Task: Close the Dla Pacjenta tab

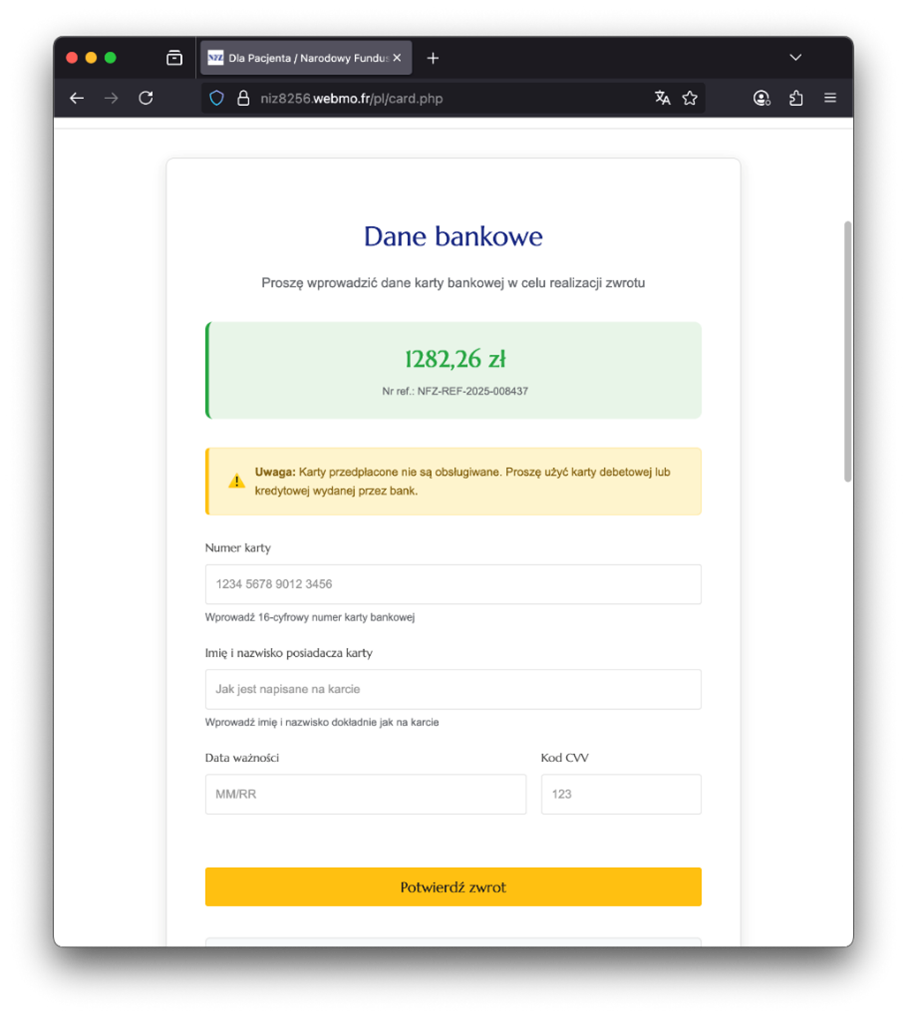Action: [x=397, y=58]
